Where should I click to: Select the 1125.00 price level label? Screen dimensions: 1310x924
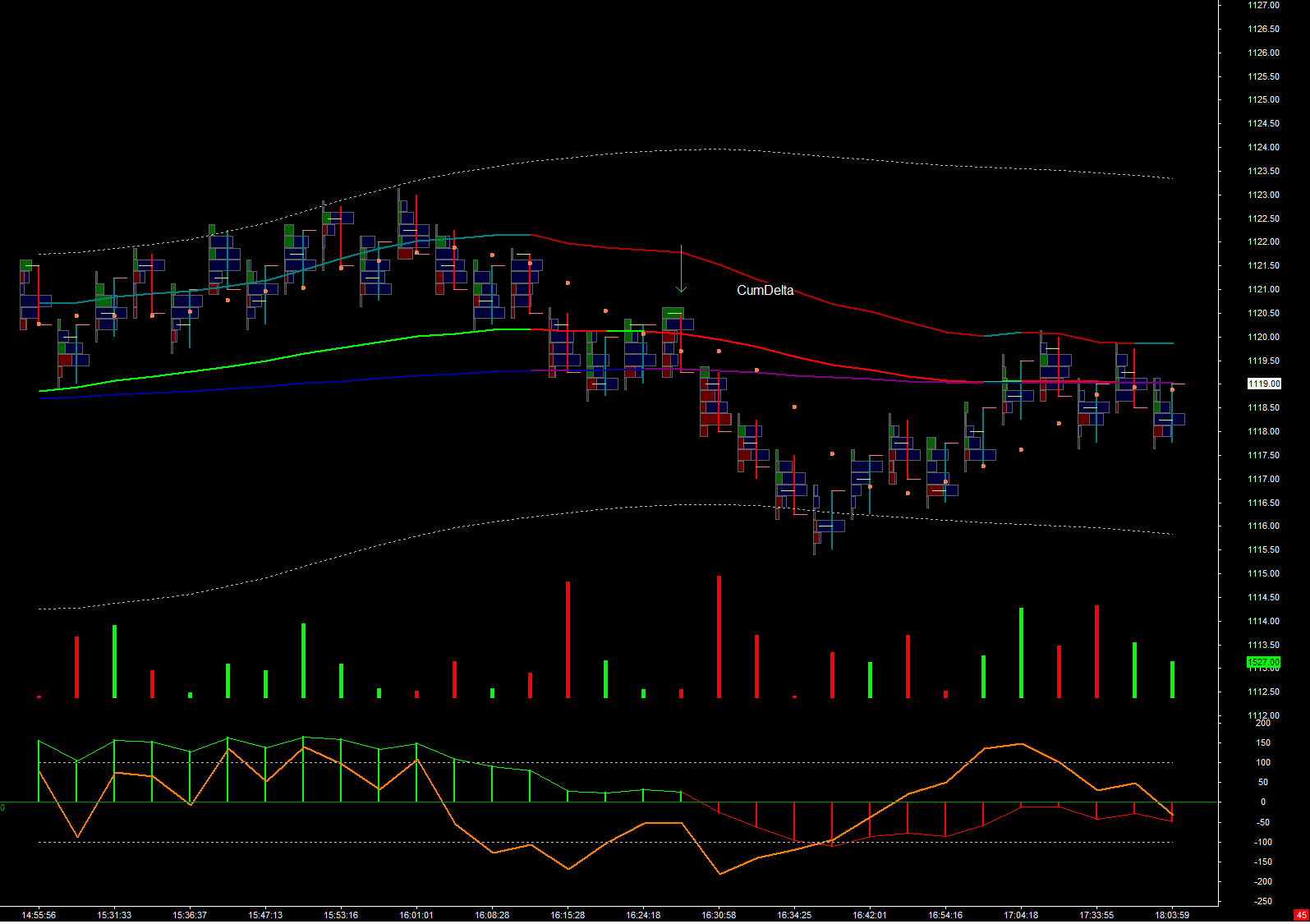coord(1263,99)
